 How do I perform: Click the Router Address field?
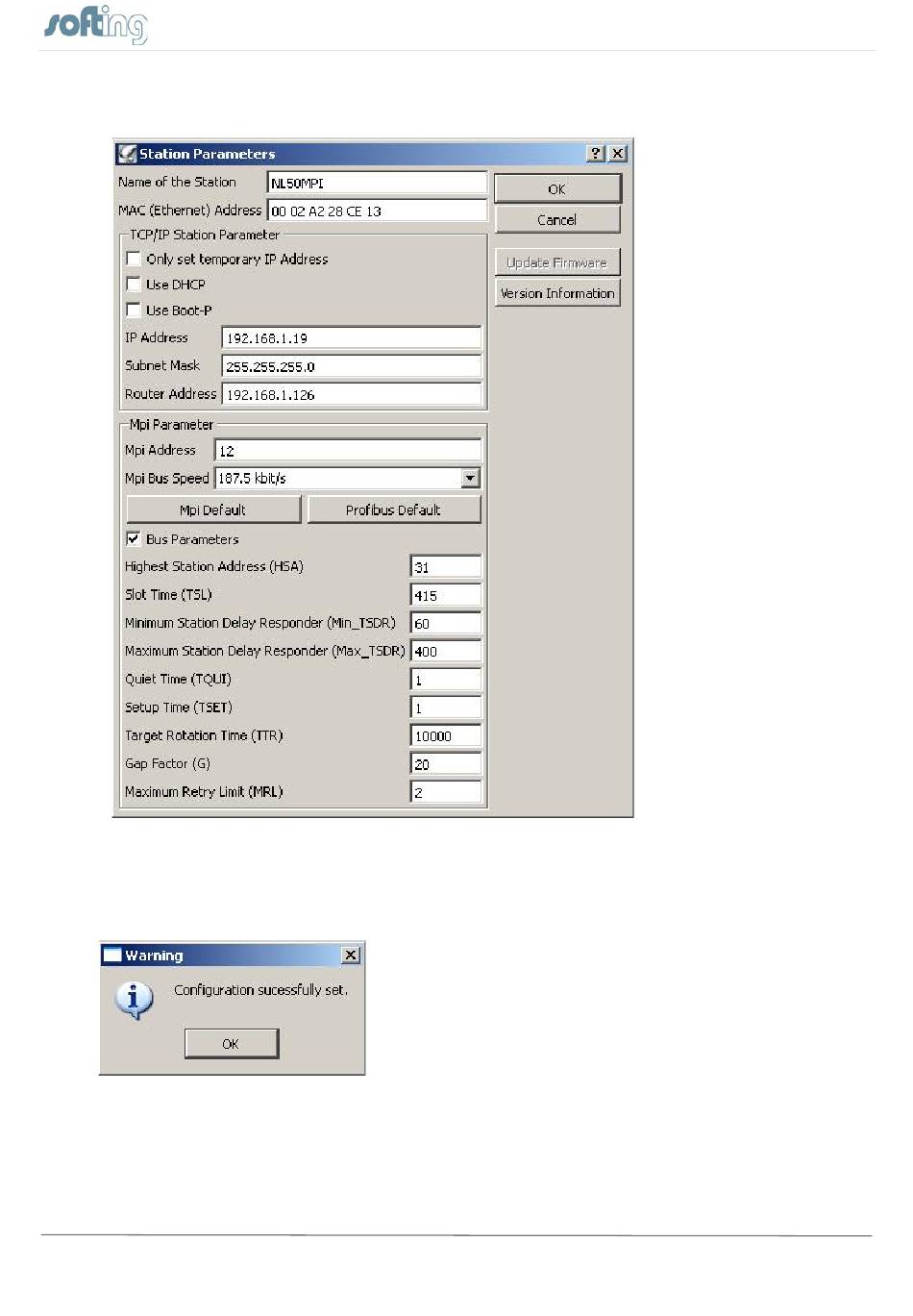(x=352, y=393)
